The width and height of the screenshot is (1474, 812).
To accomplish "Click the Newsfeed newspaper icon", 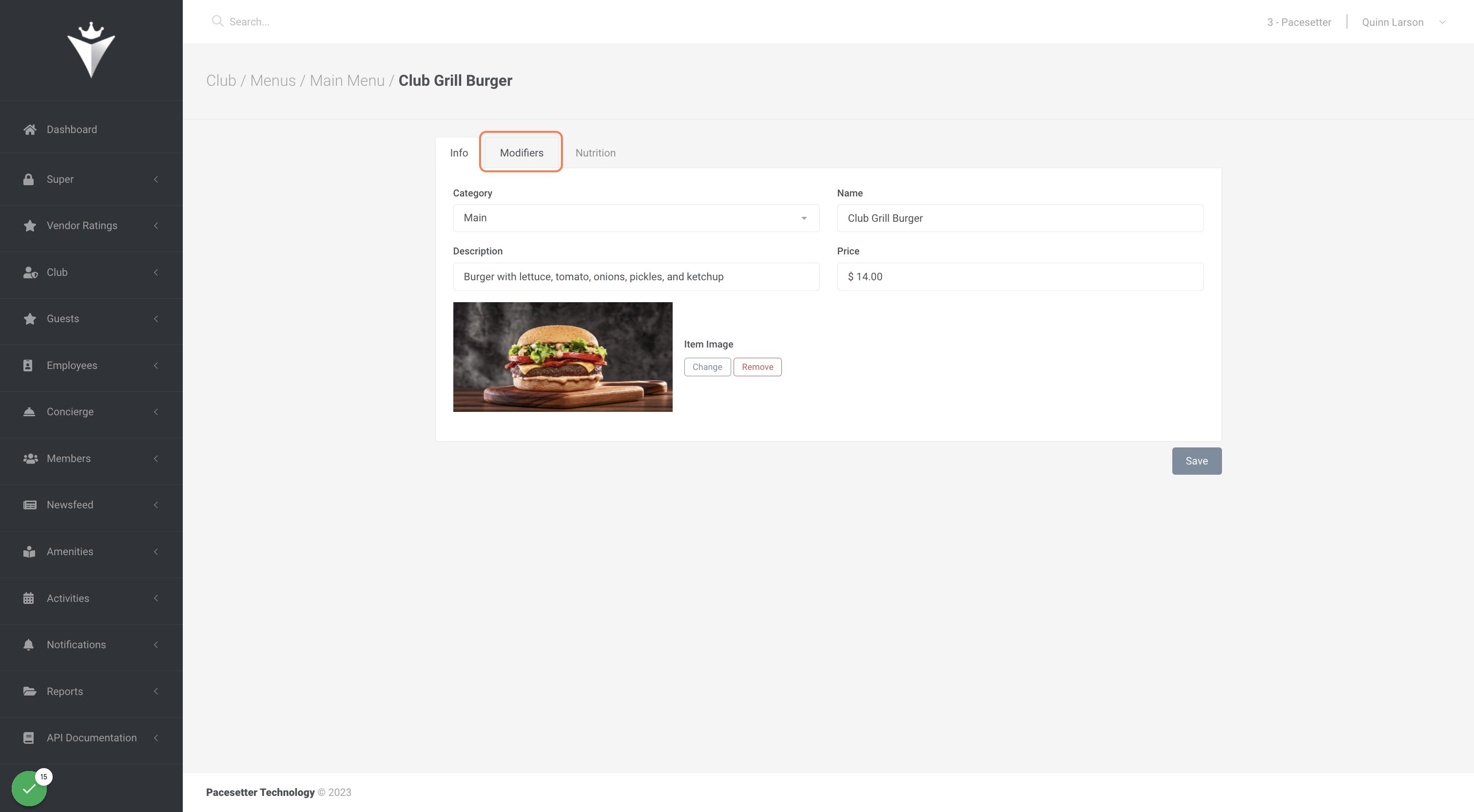I will [x=30, y=505].
